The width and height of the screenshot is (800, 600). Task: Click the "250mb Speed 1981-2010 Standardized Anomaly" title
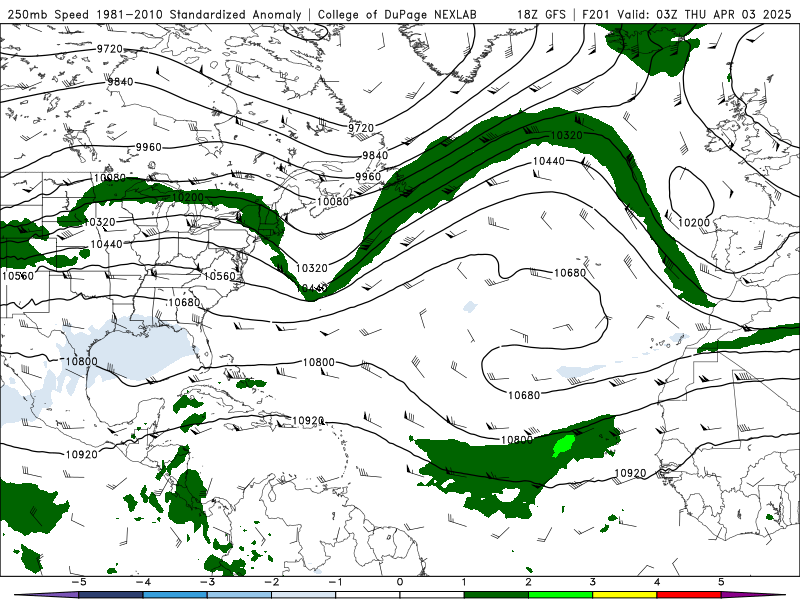[154, 14]
